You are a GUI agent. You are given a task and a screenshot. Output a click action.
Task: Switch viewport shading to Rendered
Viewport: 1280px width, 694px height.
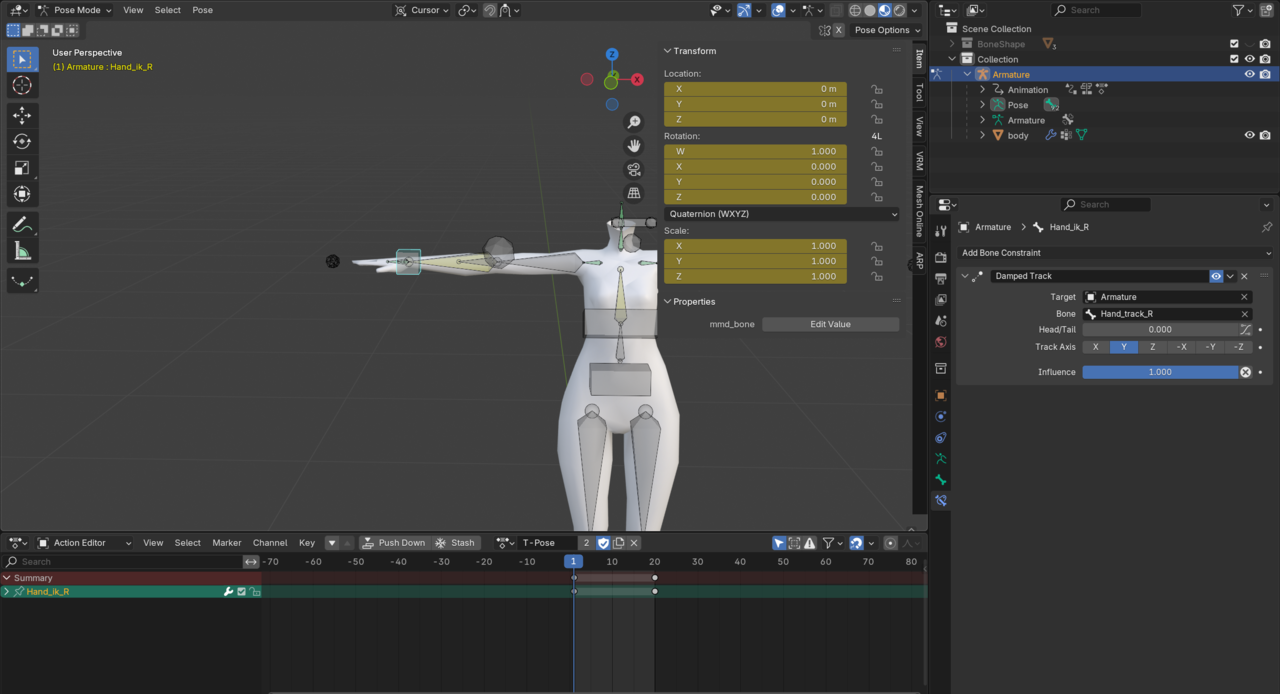point(899,10)
